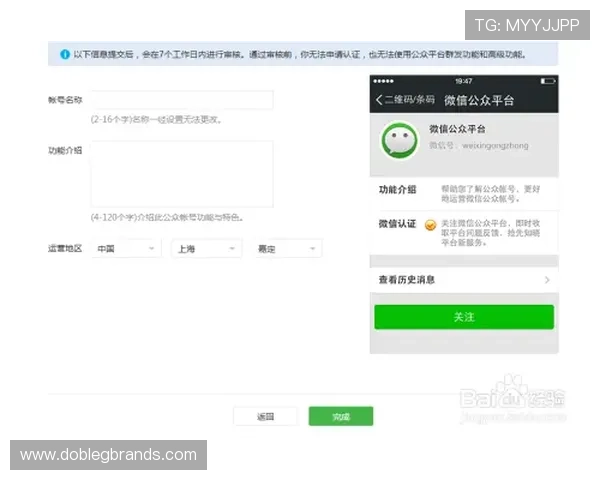Click the TG: MYYJJPP label

527,25
